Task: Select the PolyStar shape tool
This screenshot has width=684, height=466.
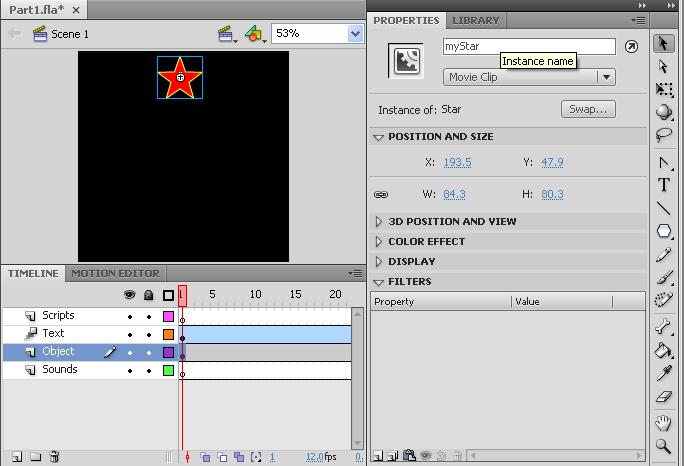Action: click(663, 231)
